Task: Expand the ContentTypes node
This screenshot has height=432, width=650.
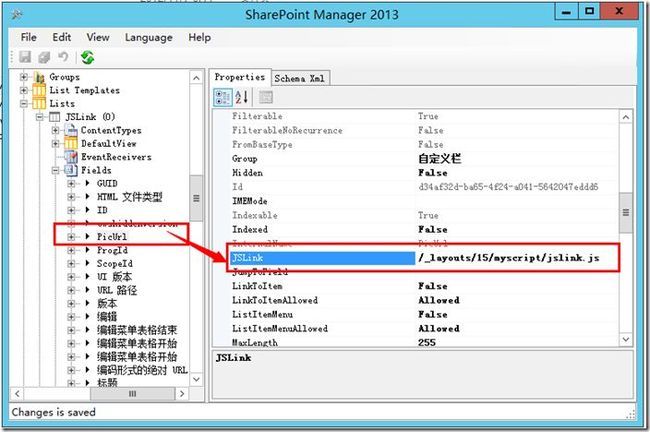Action: tap(56, 130)
